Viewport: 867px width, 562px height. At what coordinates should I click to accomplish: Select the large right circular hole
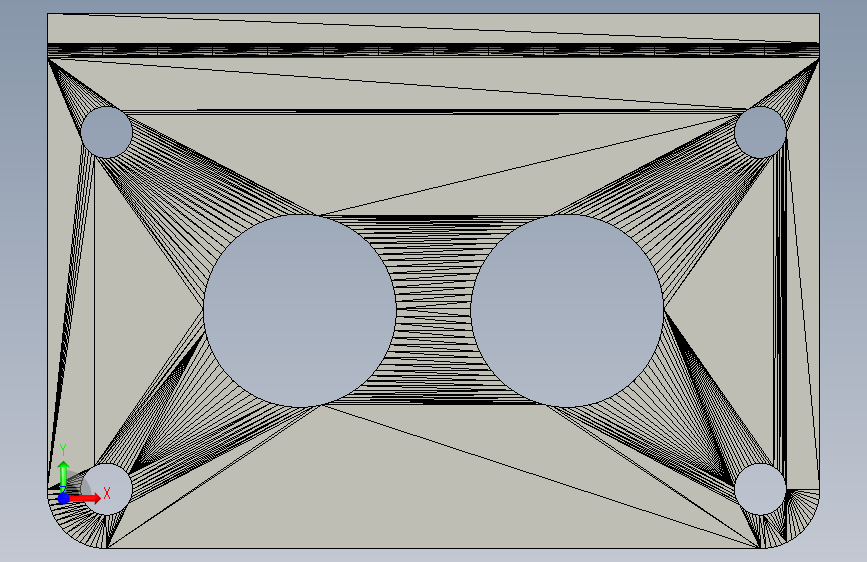[567, 311]
